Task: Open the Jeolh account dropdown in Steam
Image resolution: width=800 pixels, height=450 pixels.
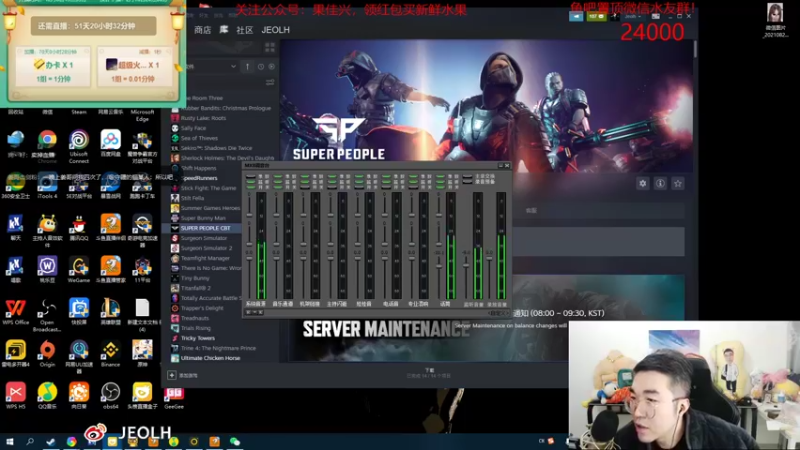Action: 633,16
